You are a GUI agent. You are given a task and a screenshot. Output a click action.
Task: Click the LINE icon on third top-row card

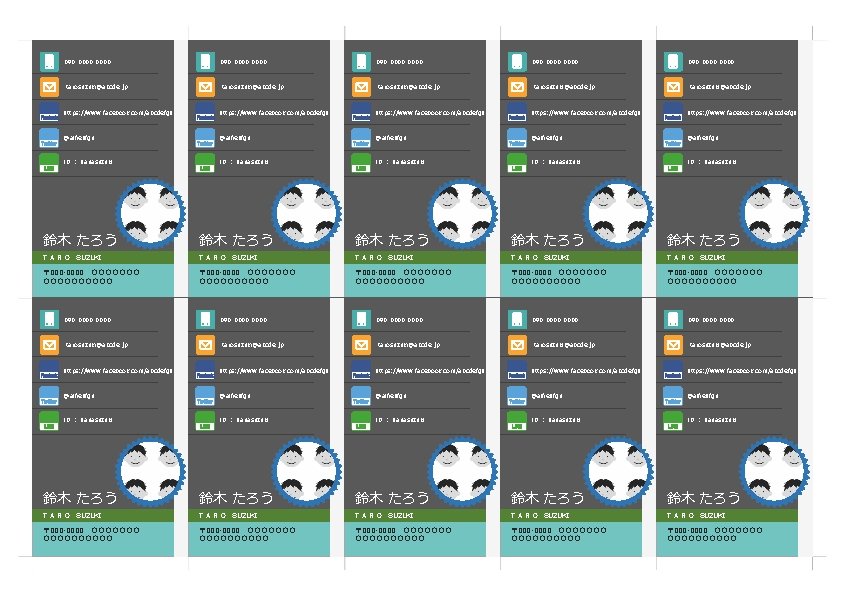361,163
